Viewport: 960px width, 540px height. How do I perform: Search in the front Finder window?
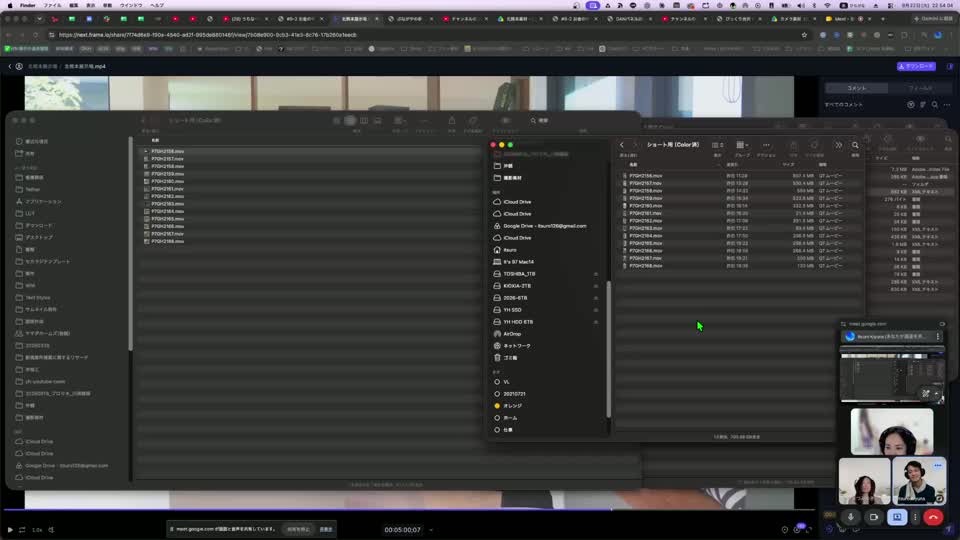855,145
